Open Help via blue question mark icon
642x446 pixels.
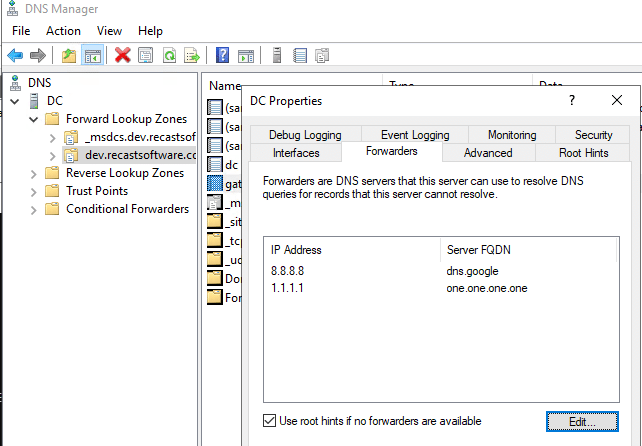pyautogui.click(x=222, y=55)
